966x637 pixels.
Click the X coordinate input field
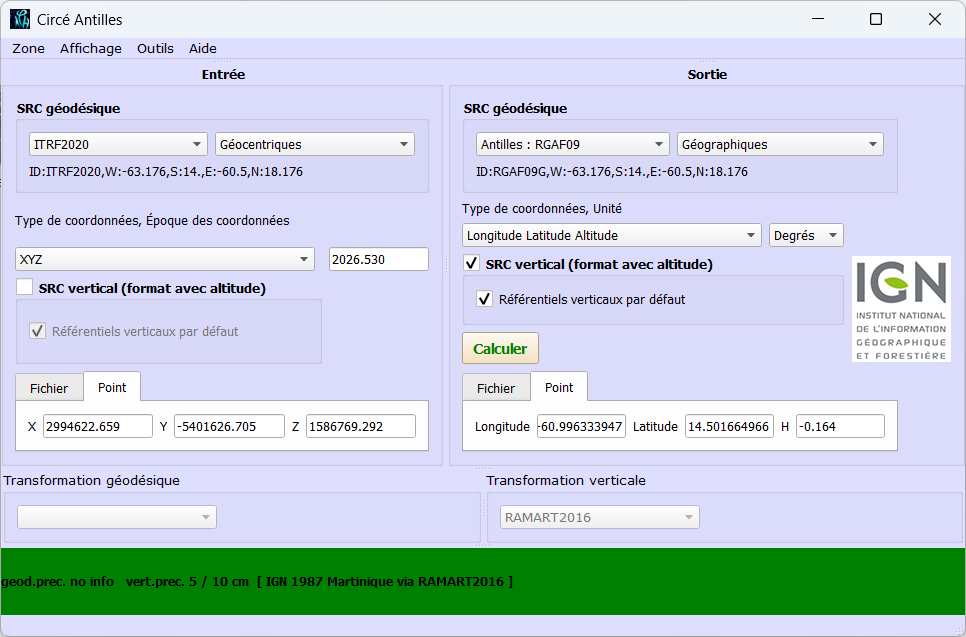98,426
